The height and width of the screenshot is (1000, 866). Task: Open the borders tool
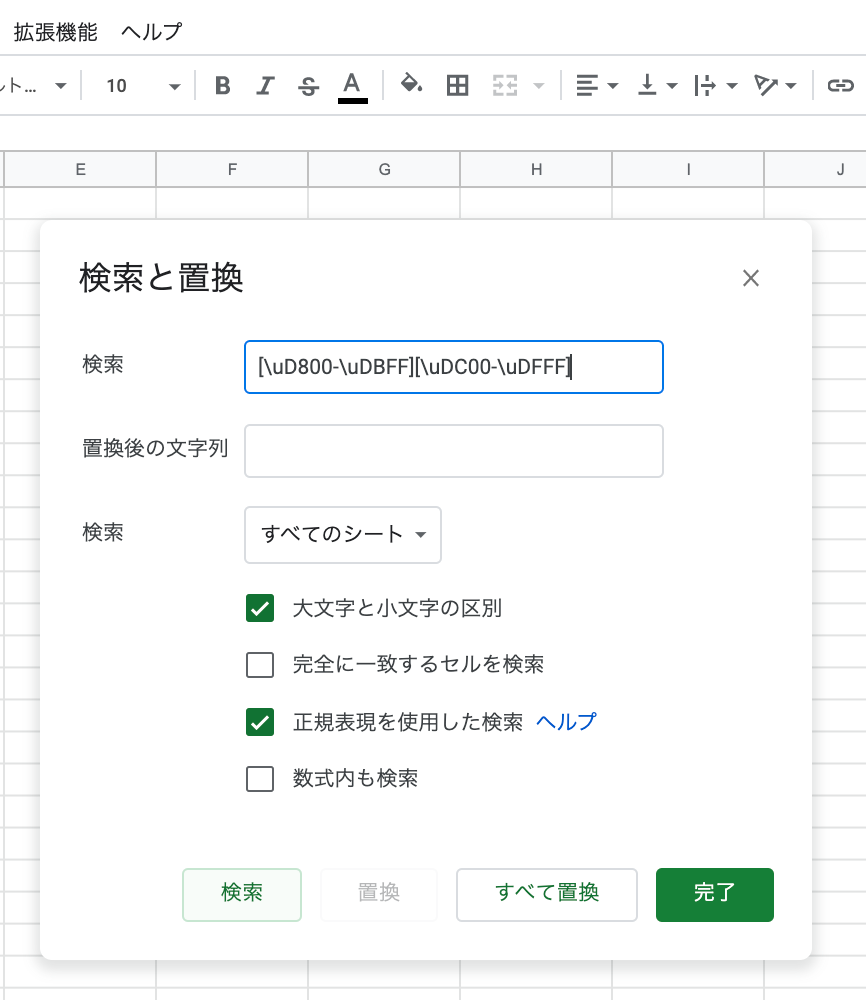coord(457,86)
